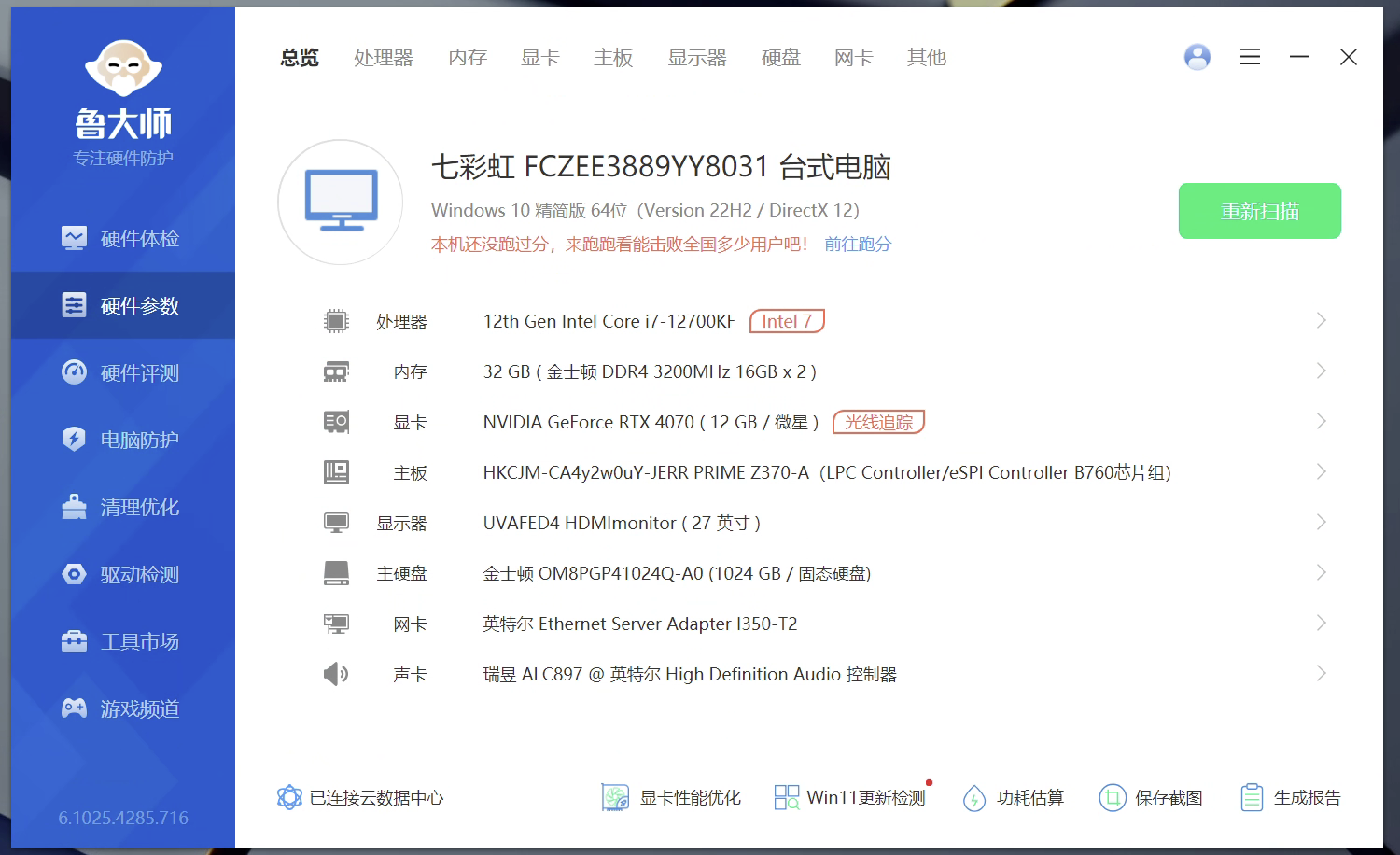Open 硬件评测 benchmark section
The height and width of the screenshot is (855, 1400).
click(122, 372)
